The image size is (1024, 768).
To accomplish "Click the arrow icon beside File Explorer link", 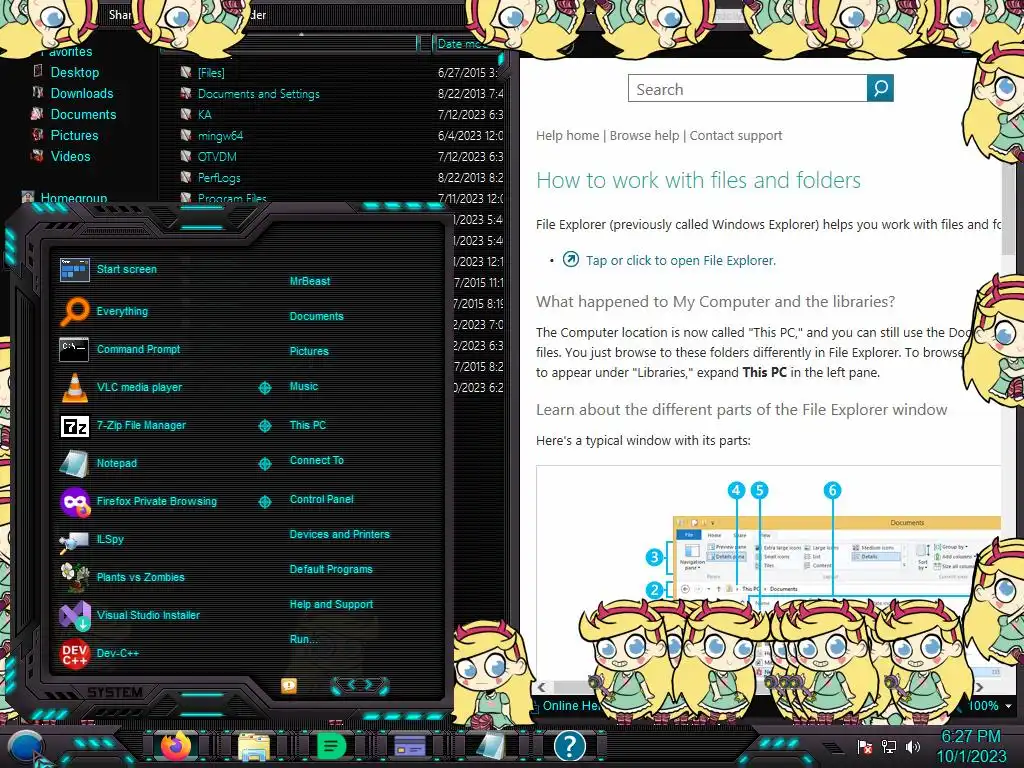I will coord(571,259).
